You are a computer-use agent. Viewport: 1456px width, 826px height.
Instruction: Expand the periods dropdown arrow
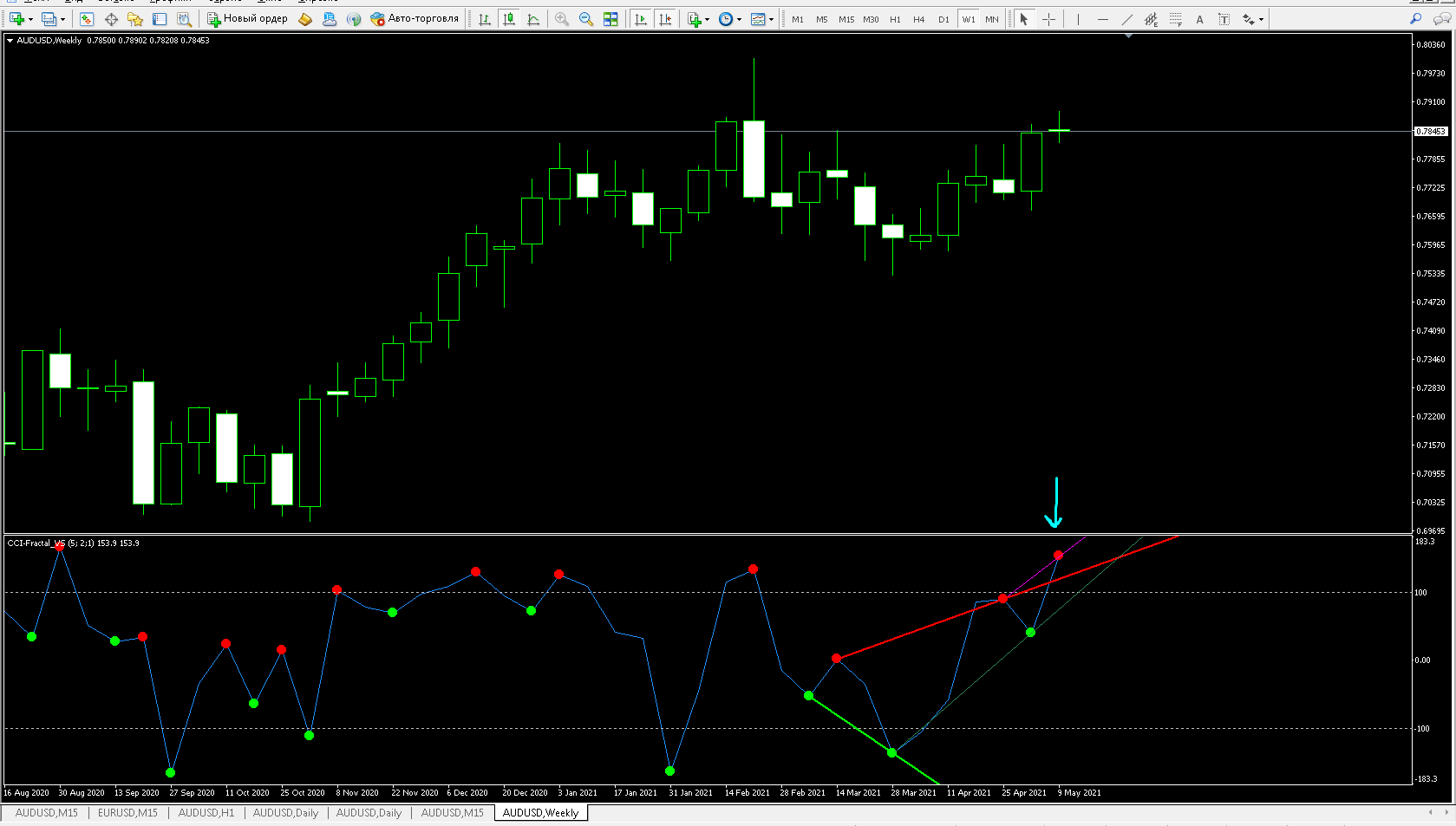point(739,19)
